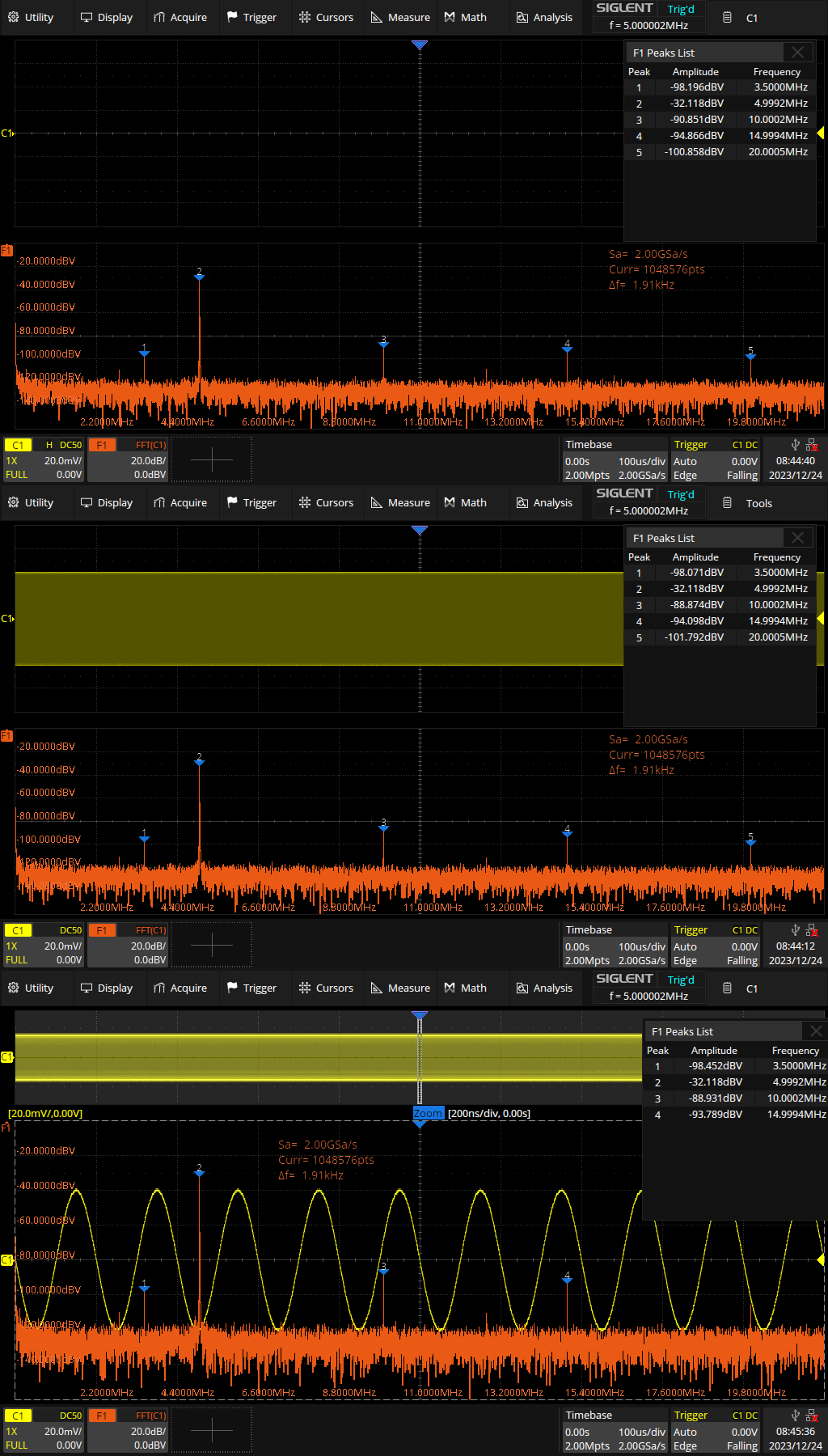
Task: Open Timebase box in 08:44:40 capture
Action: pos(615,459)
